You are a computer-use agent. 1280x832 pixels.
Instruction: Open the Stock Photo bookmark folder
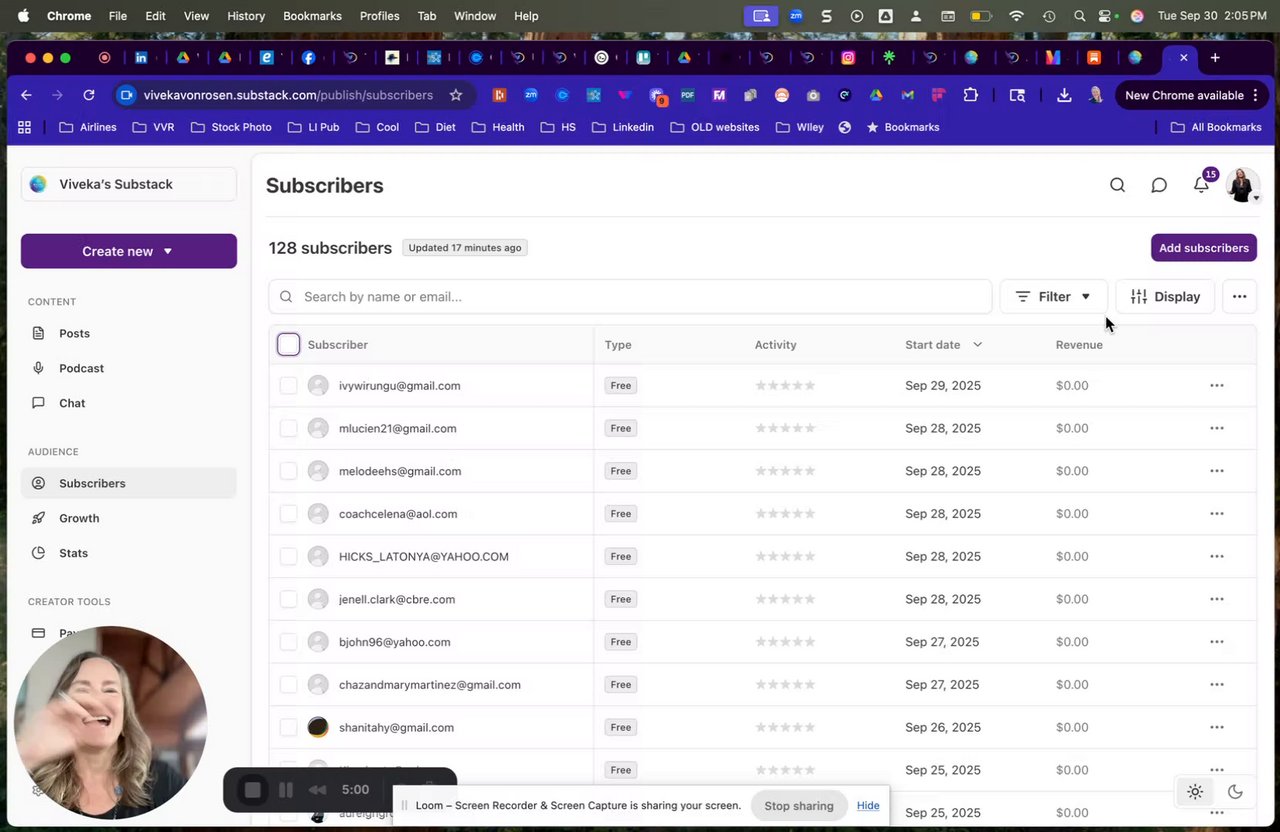click(231, 127)
